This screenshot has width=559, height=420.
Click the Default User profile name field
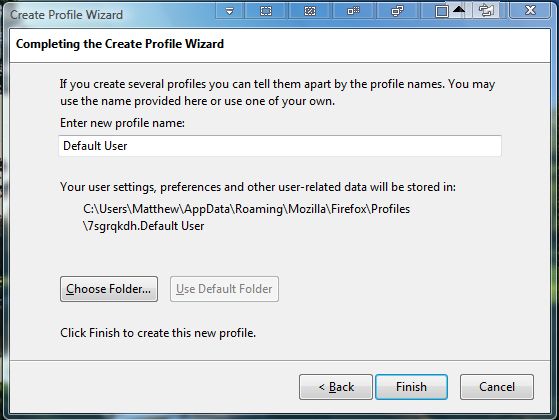coord(280,146)
